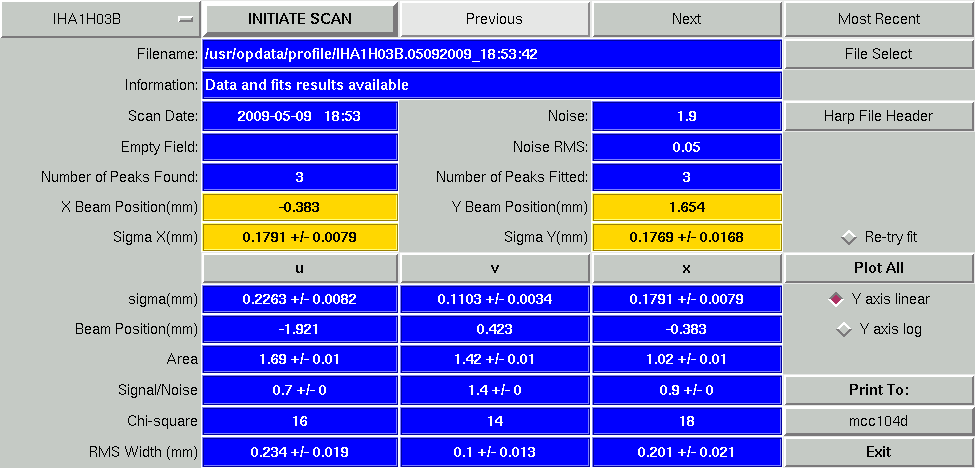The width and height of the screenshot is (975, 468).
Task: Click the Plot All button
Action: [x=879, y=268]
